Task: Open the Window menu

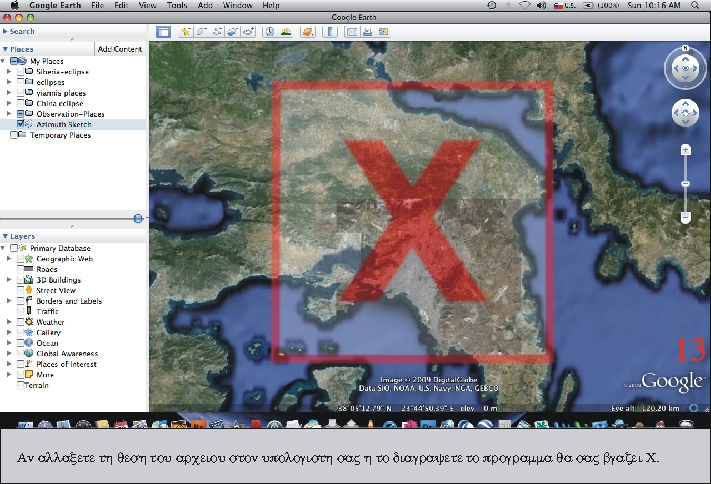Action: pyautogui.click(x=238, y=5)
